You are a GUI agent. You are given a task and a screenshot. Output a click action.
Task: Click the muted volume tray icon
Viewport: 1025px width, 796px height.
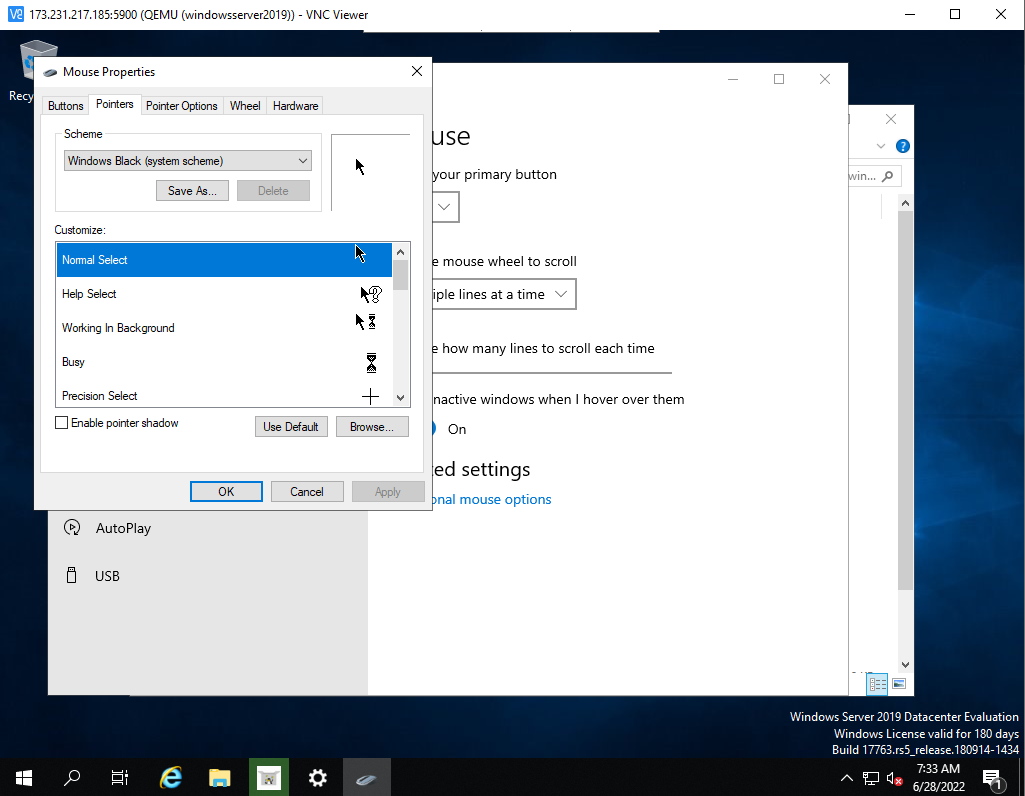(x=894, y=778)
